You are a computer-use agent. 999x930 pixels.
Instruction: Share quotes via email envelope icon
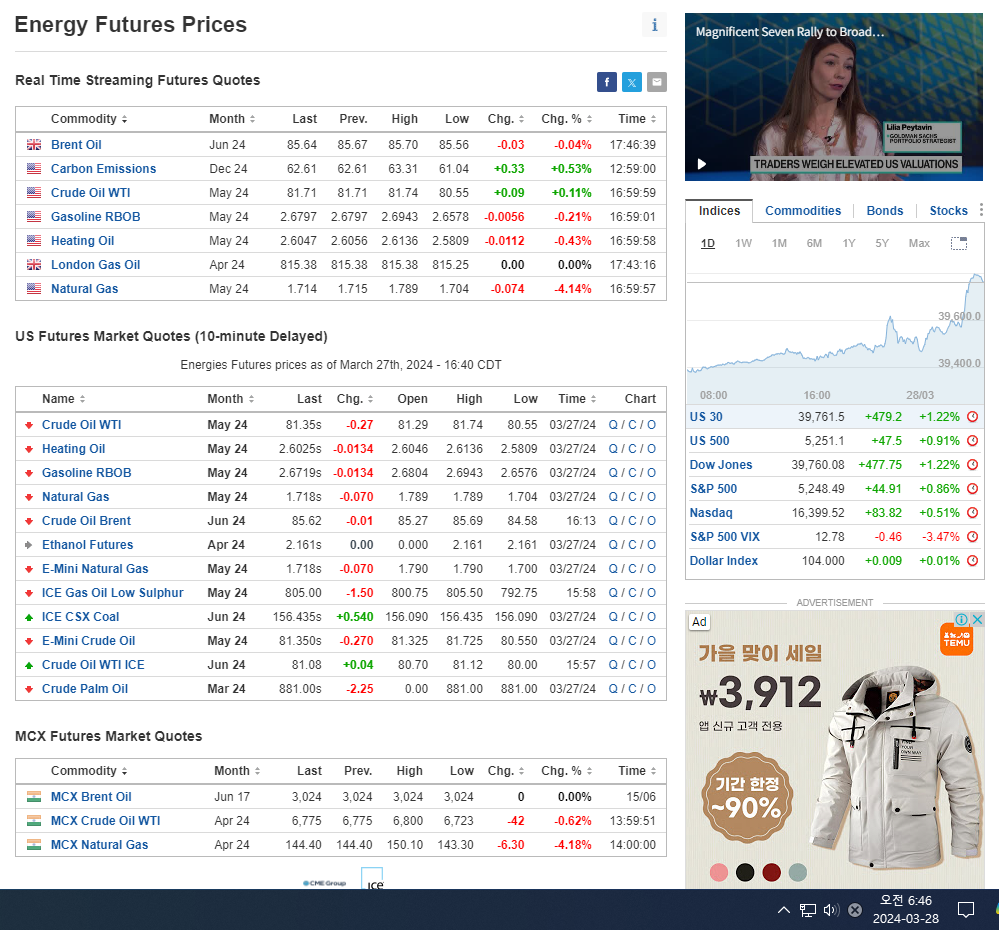pyautogui.click(x=657, y=82)
